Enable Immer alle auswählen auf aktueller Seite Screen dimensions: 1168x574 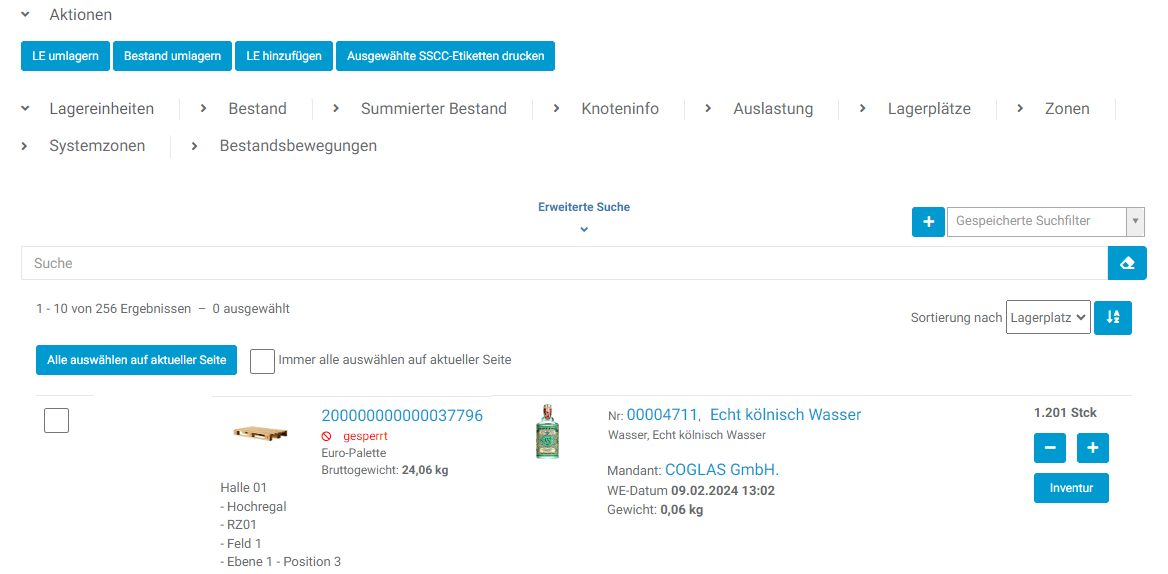(x=262, y=360)
